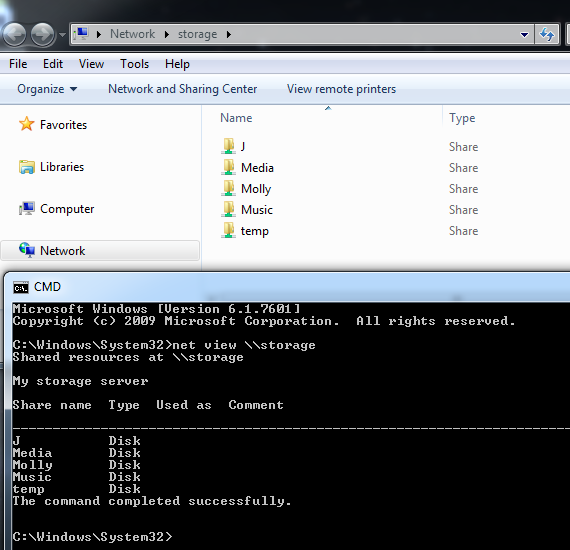
Task: Click the Libraries folder icon
Action: coord(27,167)
